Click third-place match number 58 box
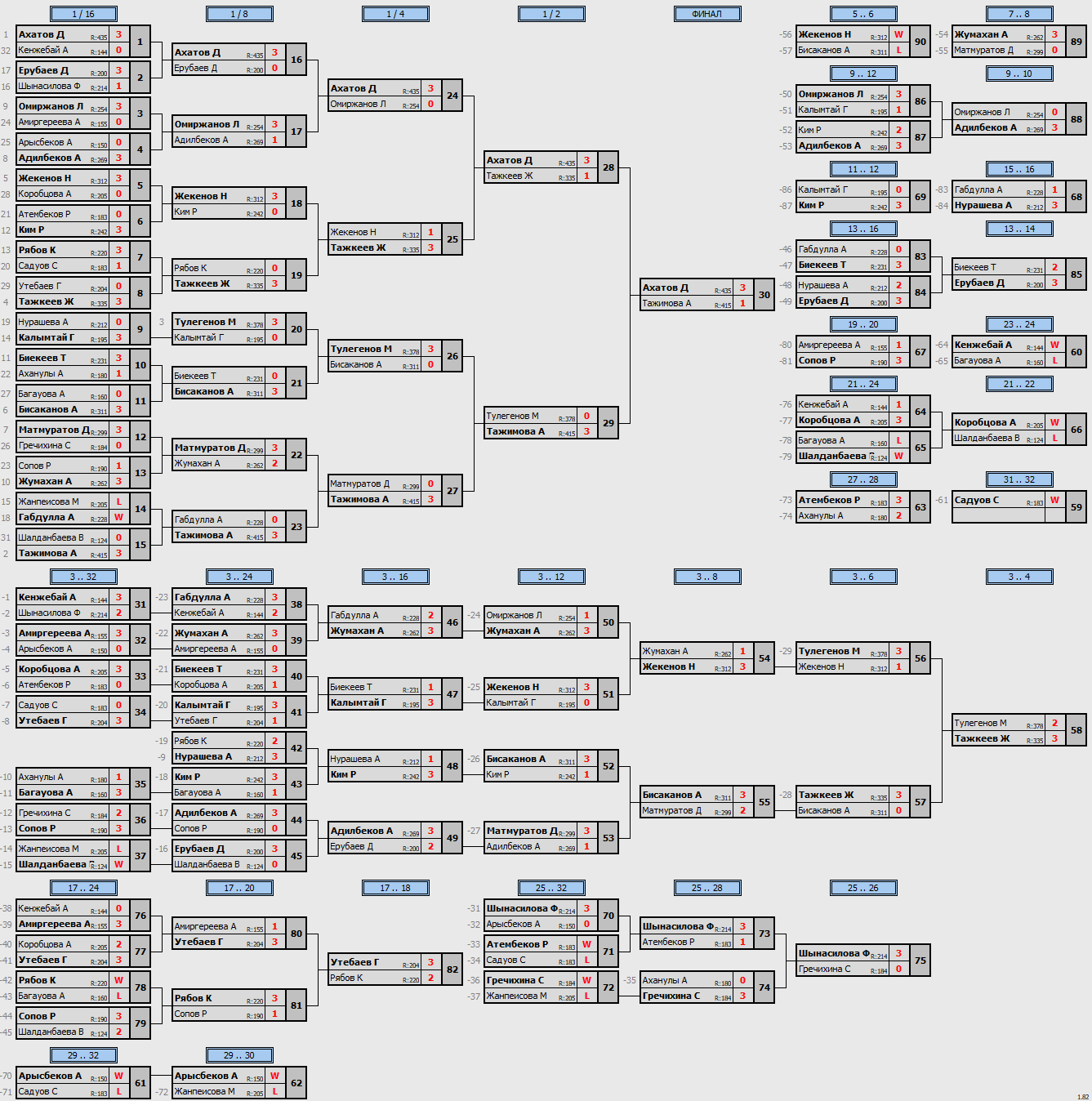 pyautogui.click(x=1076, y=730)
